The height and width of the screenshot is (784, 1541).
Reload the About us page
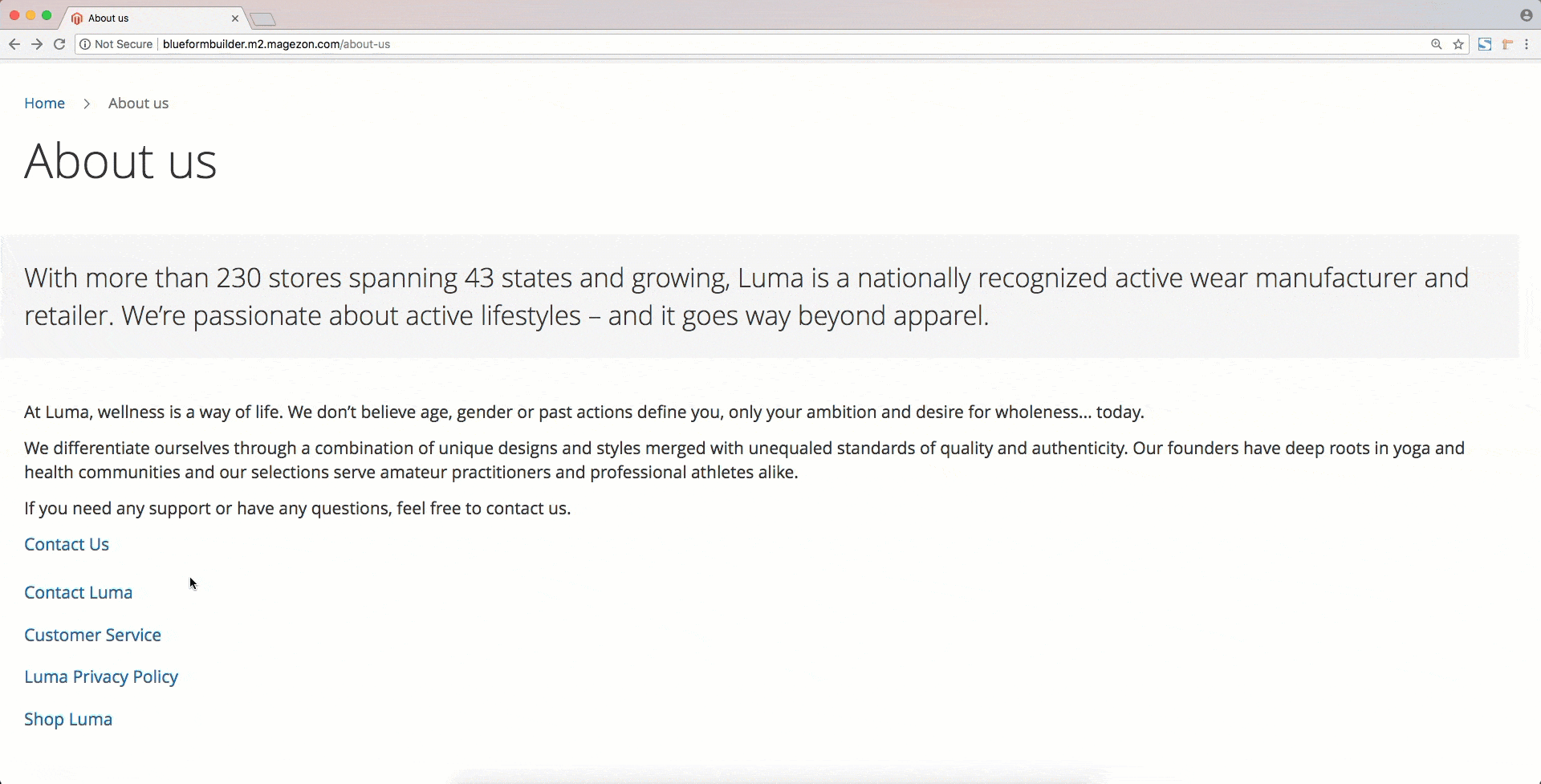59,44
